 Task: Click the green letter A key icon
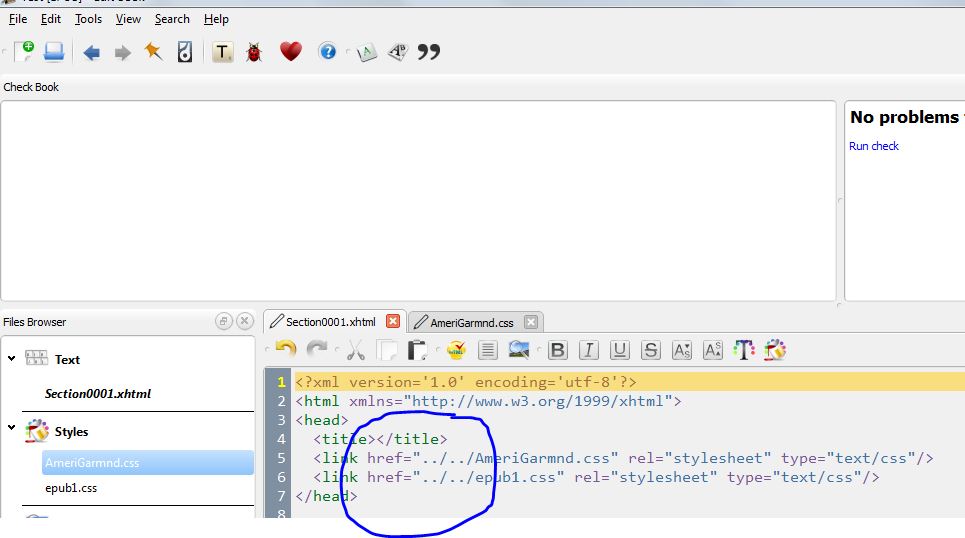coord(366,53)
